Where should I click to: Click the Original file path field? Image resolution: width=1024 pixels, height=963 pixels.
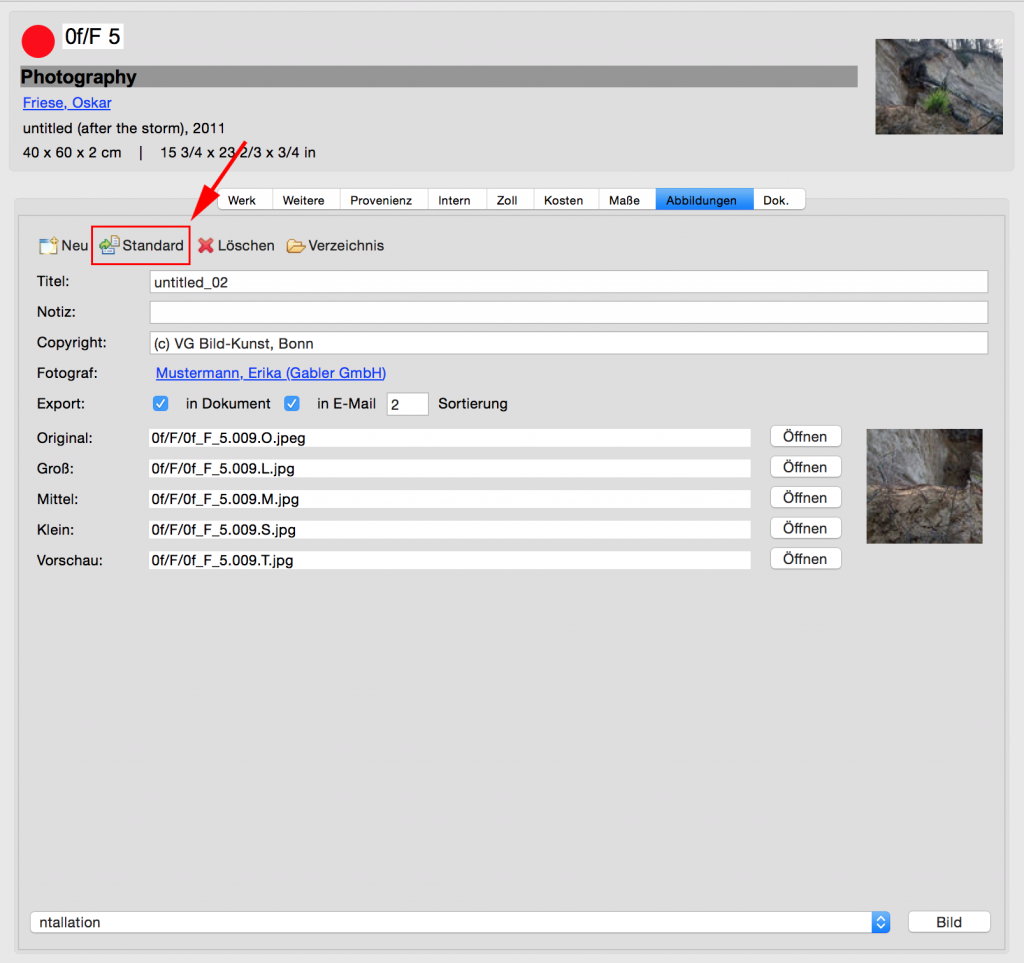point(449,438)
